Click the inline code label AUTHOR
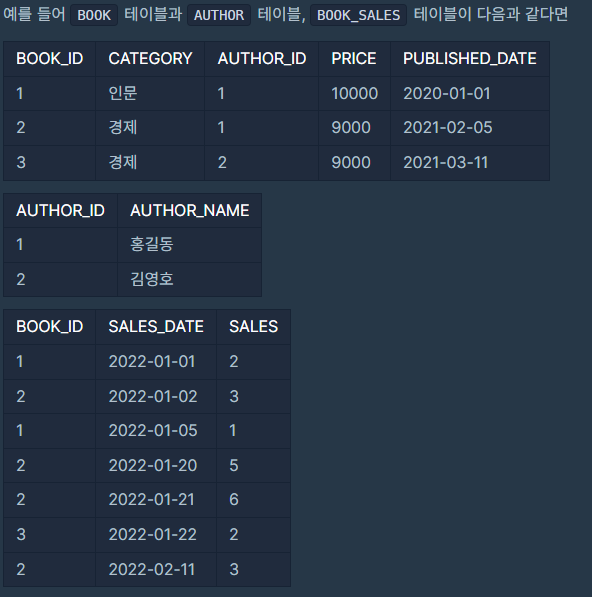Screen dimensions: 592x597 click(x=219, y=15)
